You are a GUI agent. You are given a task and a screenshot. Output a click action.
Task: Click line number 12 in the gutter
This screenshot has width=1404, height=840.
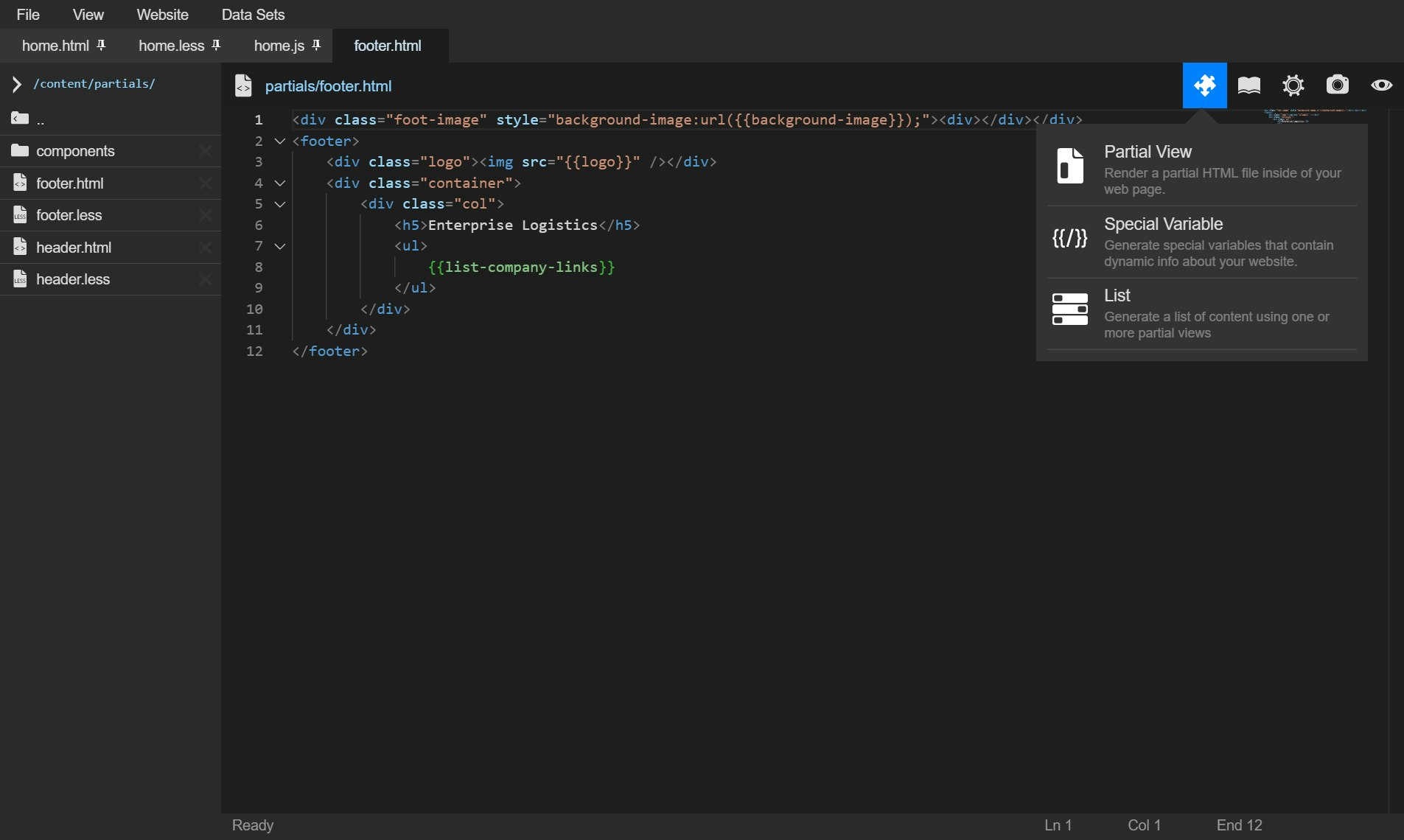click(254, 351)
